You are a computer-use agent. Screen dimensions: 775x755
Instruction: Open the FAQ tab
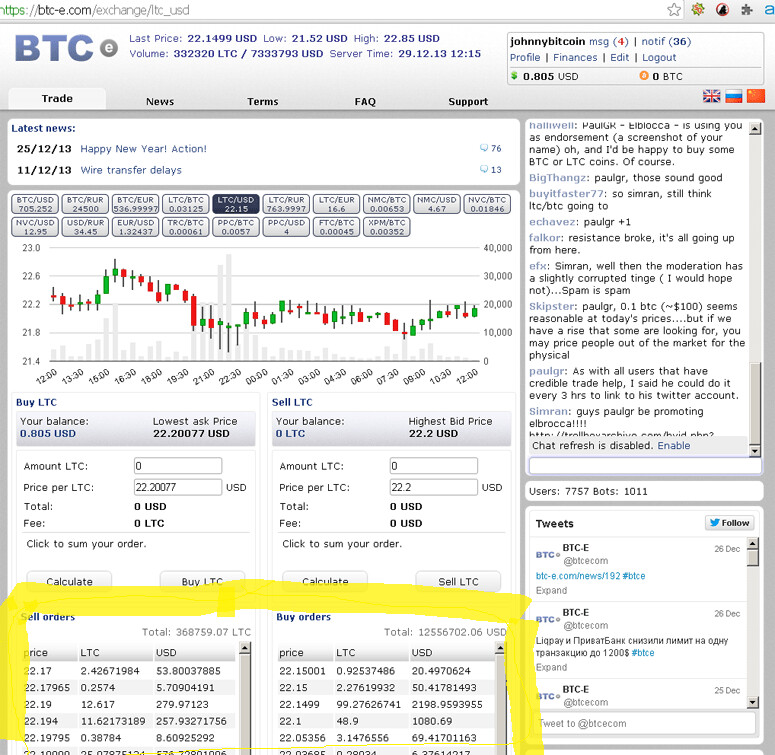pyautogui.click(x=365, y=101)
